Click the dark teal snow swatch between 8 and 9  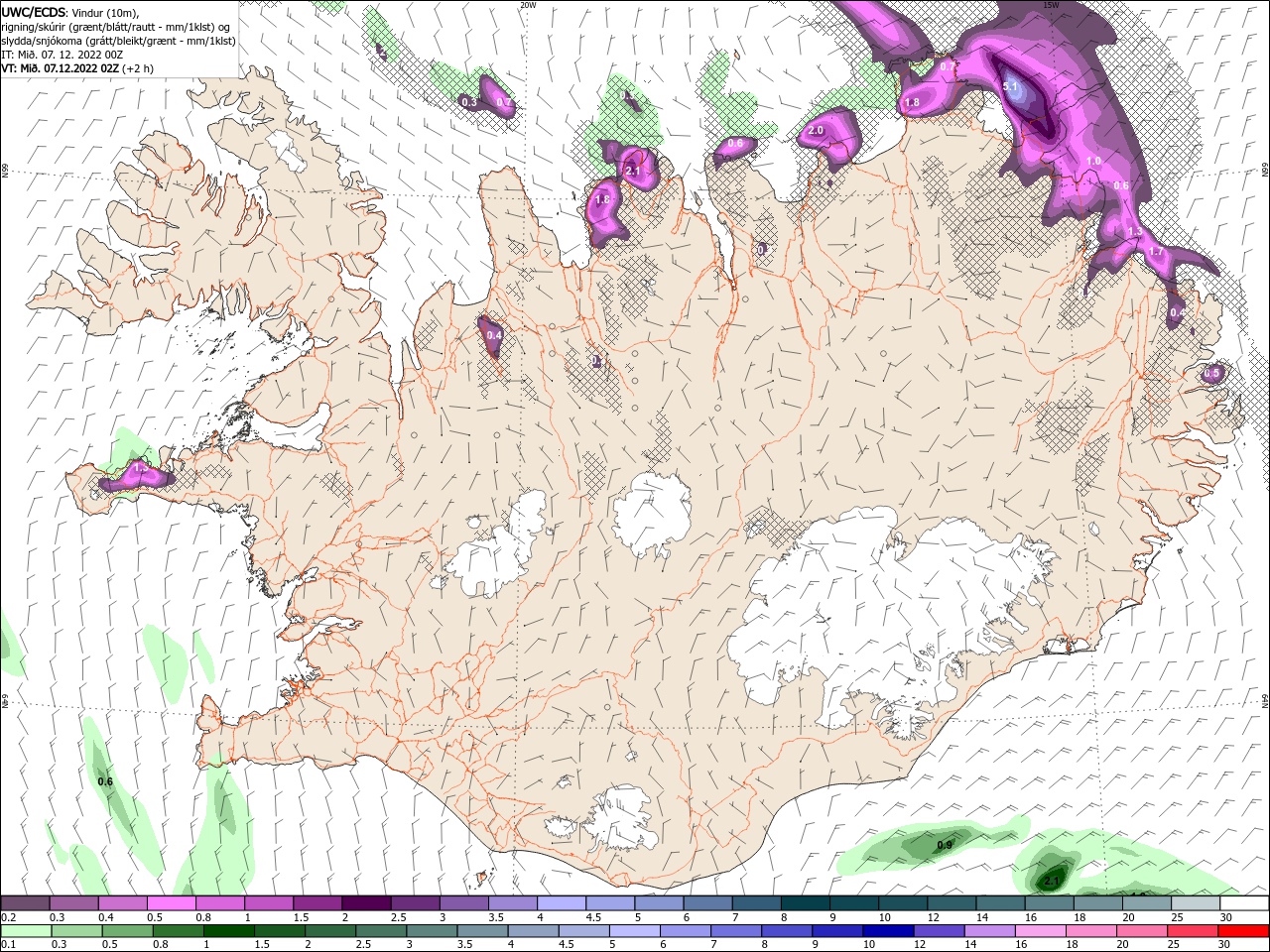click(805, 903)
